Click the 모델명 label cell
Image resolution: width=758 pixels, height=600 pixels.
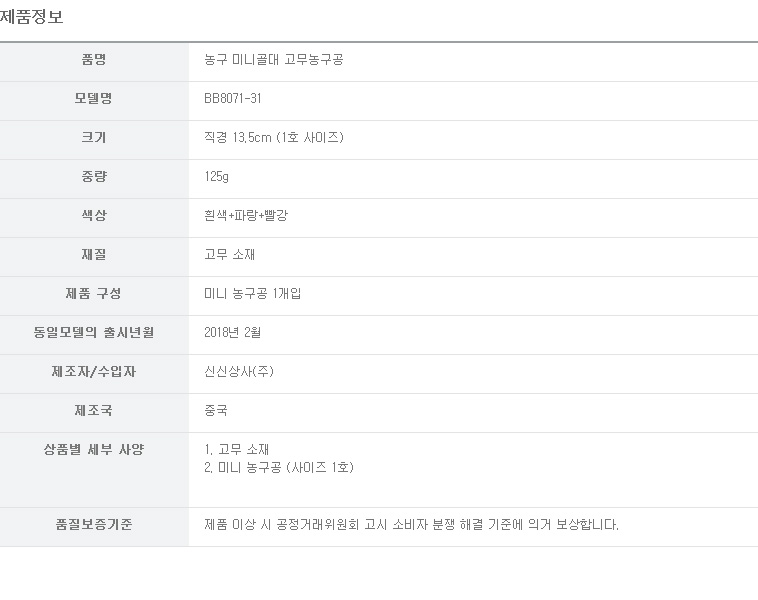(x=94, y=101)
